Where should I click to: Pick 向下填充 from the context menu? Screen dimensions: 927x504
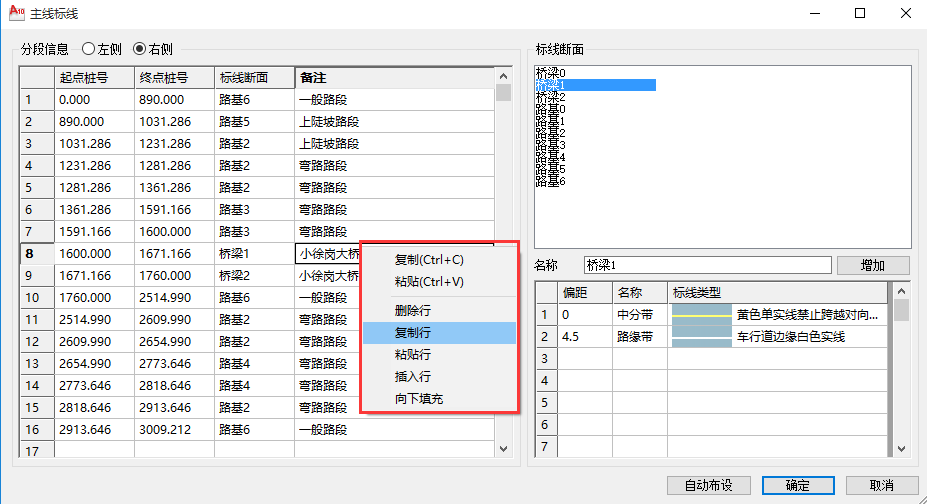click(x=419, y=399)
